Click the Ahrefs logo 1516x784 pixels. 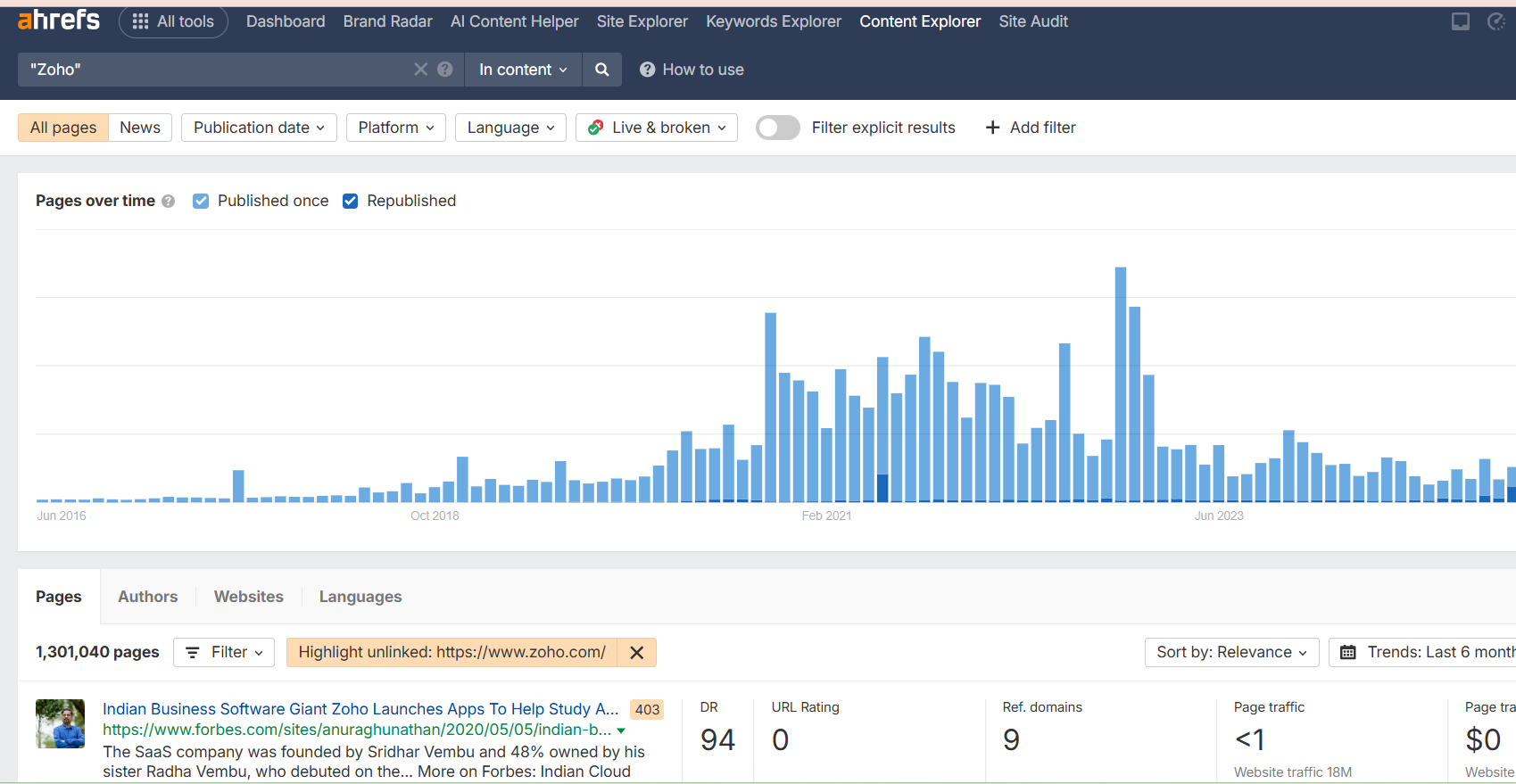click(59, 21)
